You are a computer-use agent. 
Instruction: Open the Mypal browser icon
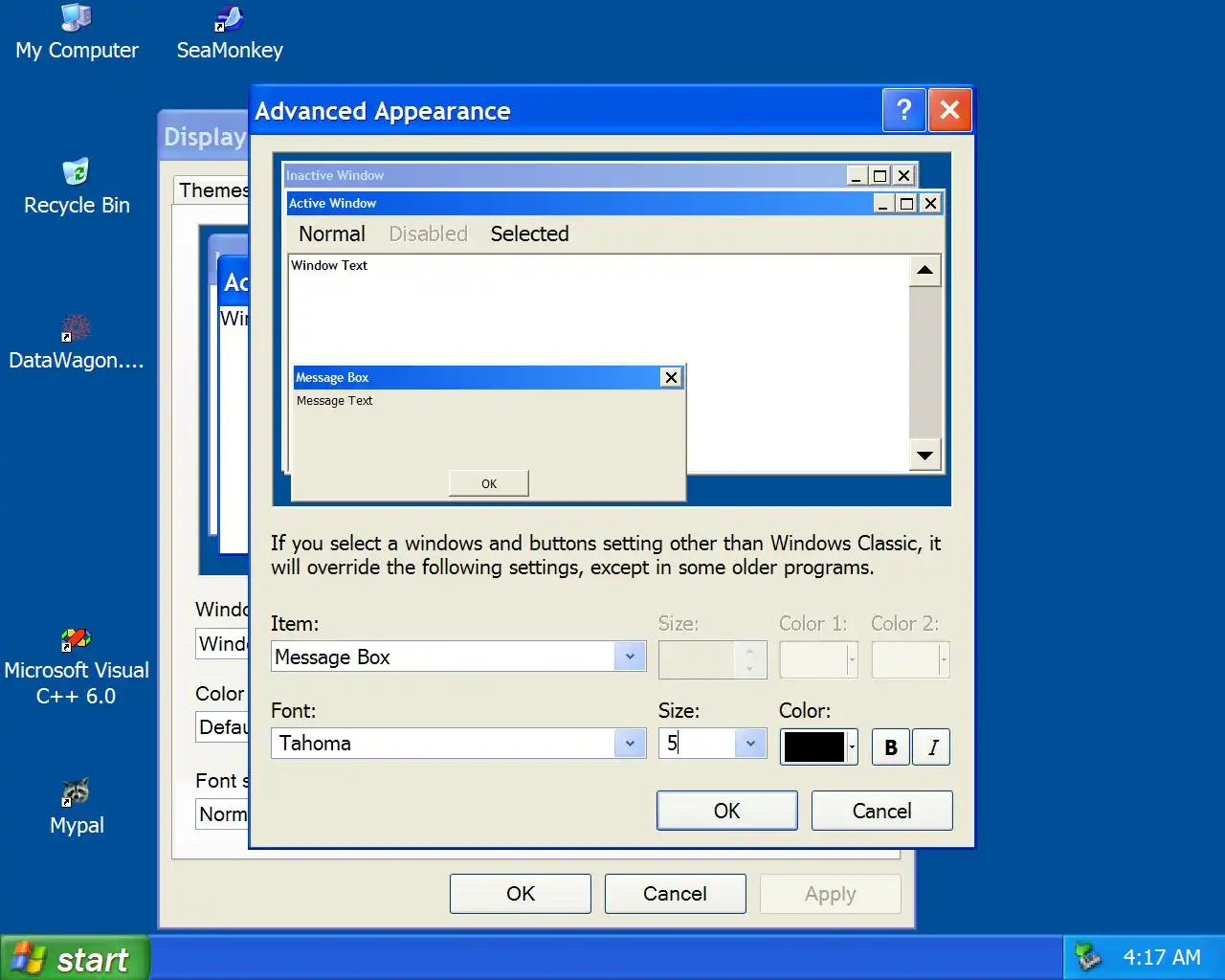click(77, 808)
